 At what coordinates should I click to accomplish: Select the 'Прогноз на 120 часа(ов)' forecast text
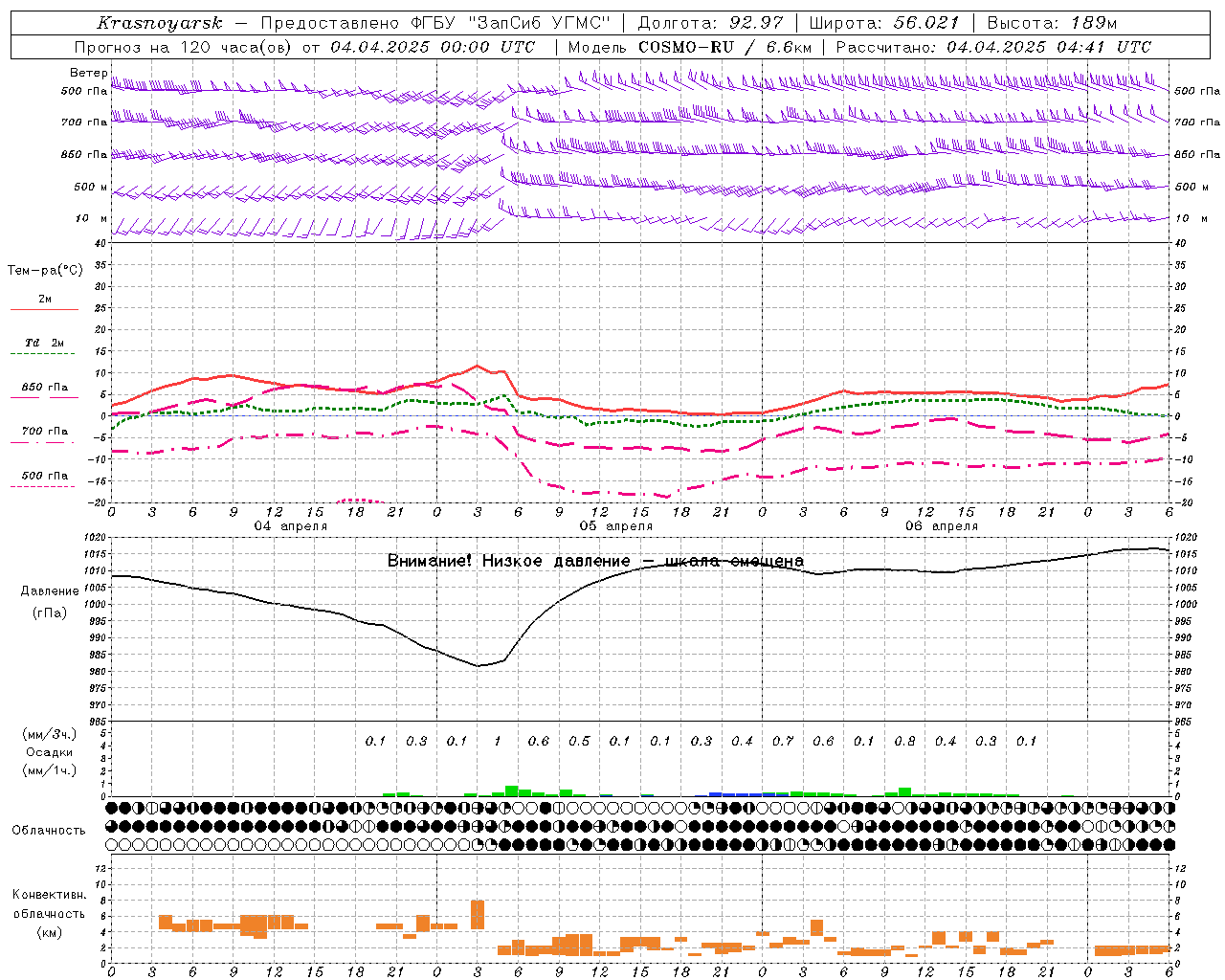184,47
